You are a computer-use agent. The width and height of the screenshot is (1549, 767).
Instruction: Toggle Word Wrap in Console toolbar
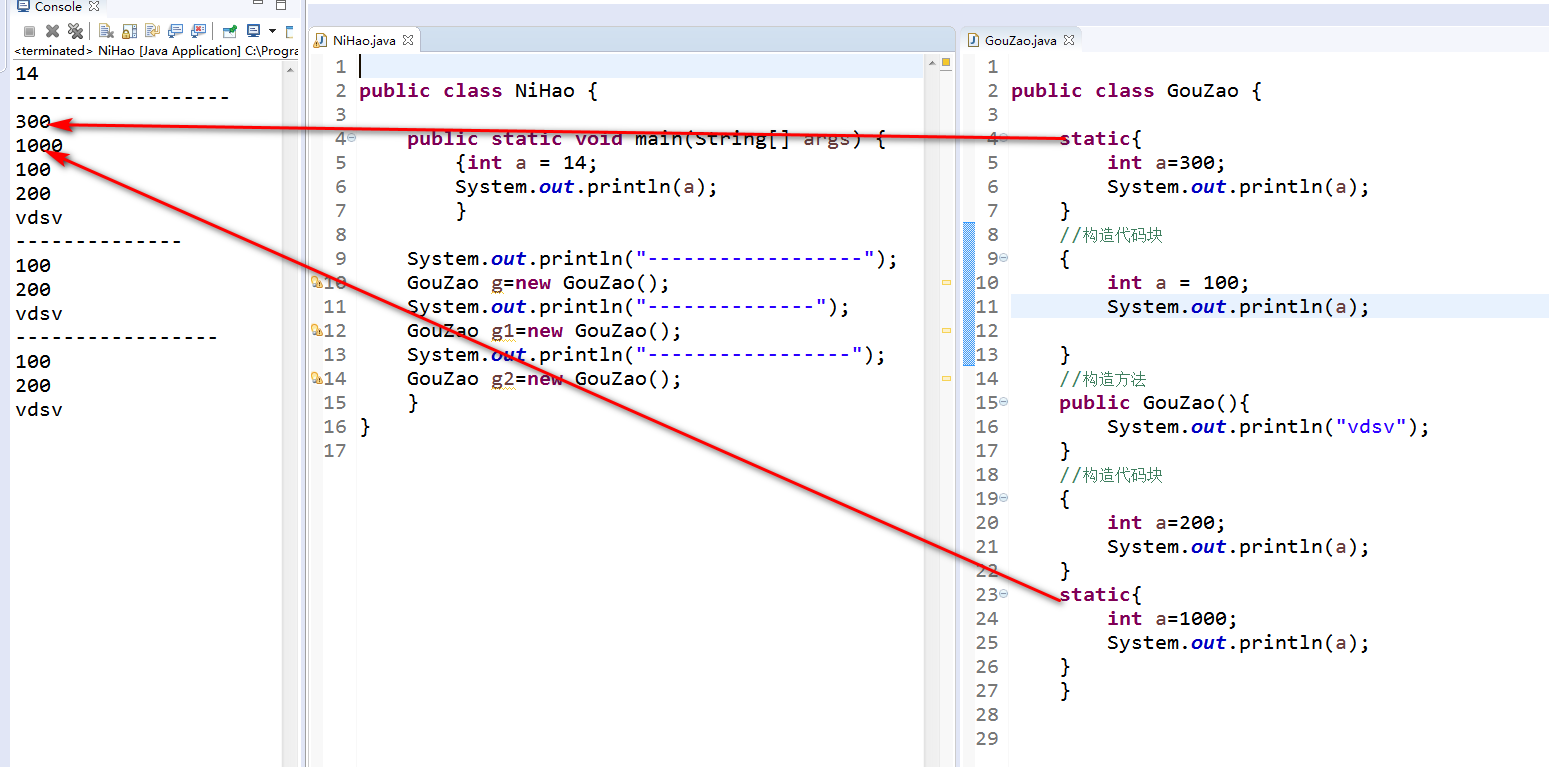coord(152,31)
